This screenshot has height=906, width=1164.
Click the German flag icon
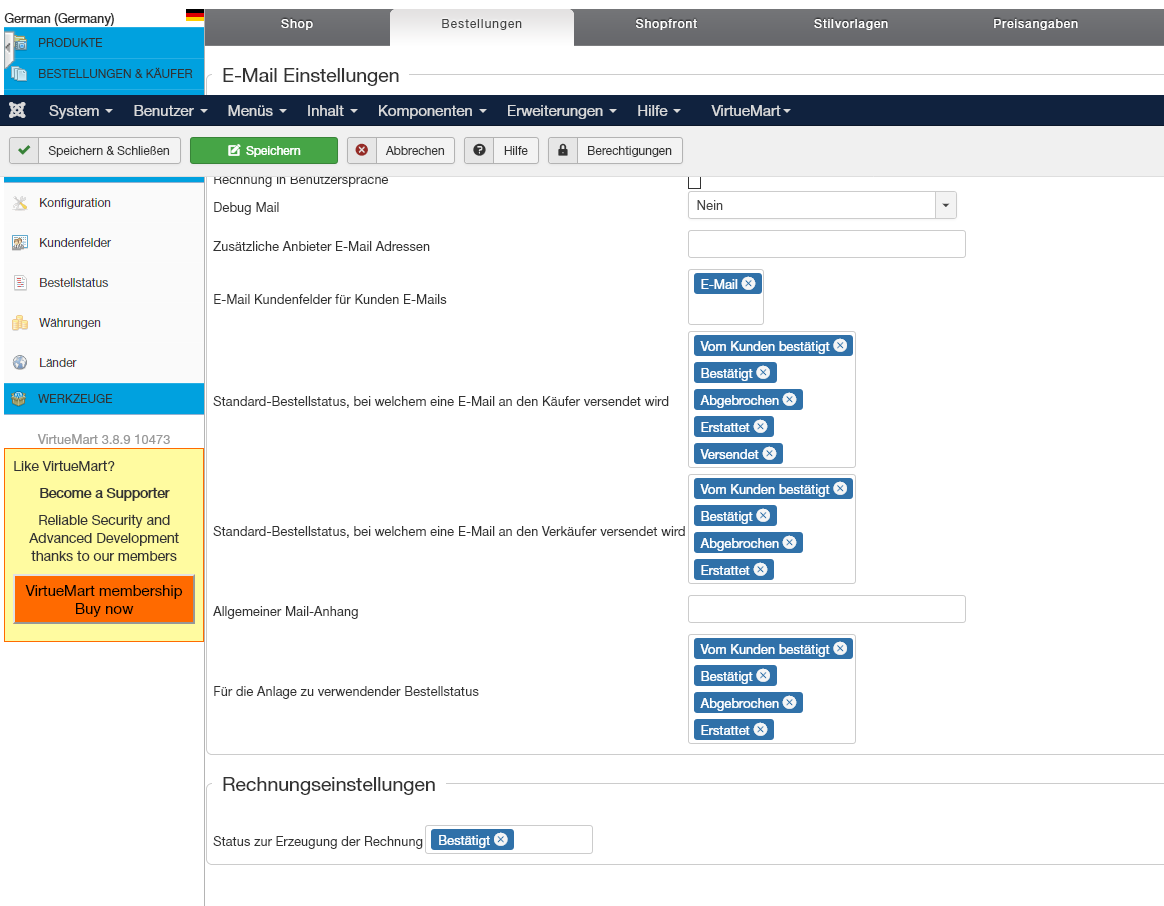pos(194,16)
